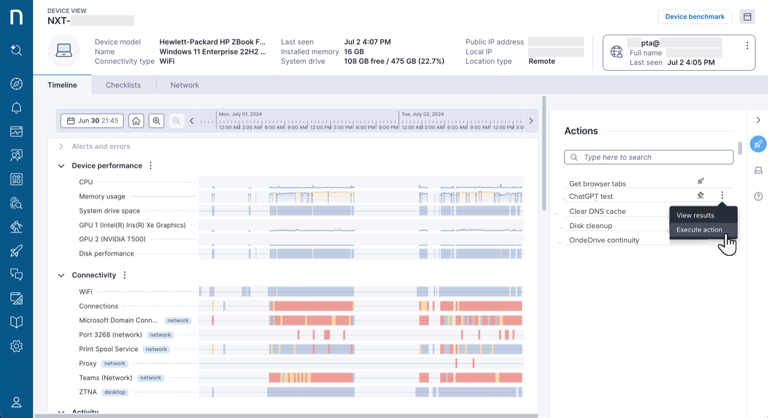The height and width of the screenshot is (418, 768).
Task: Toggle the layout panel icon beside Device benchmark
Action: (x=747, y=17)
